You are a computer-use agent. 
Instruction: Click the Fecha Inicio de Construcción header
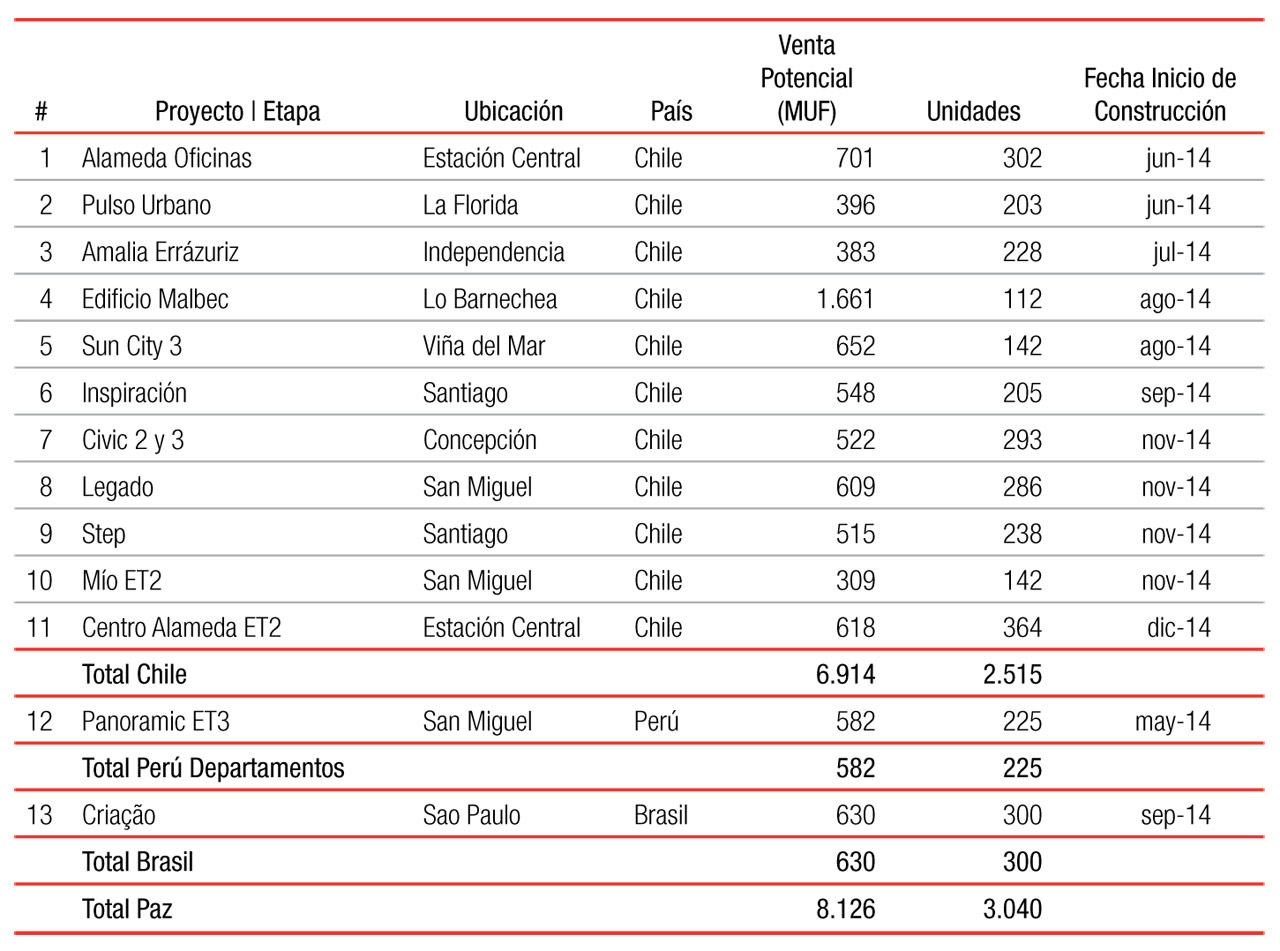[x=1160, y=95]
